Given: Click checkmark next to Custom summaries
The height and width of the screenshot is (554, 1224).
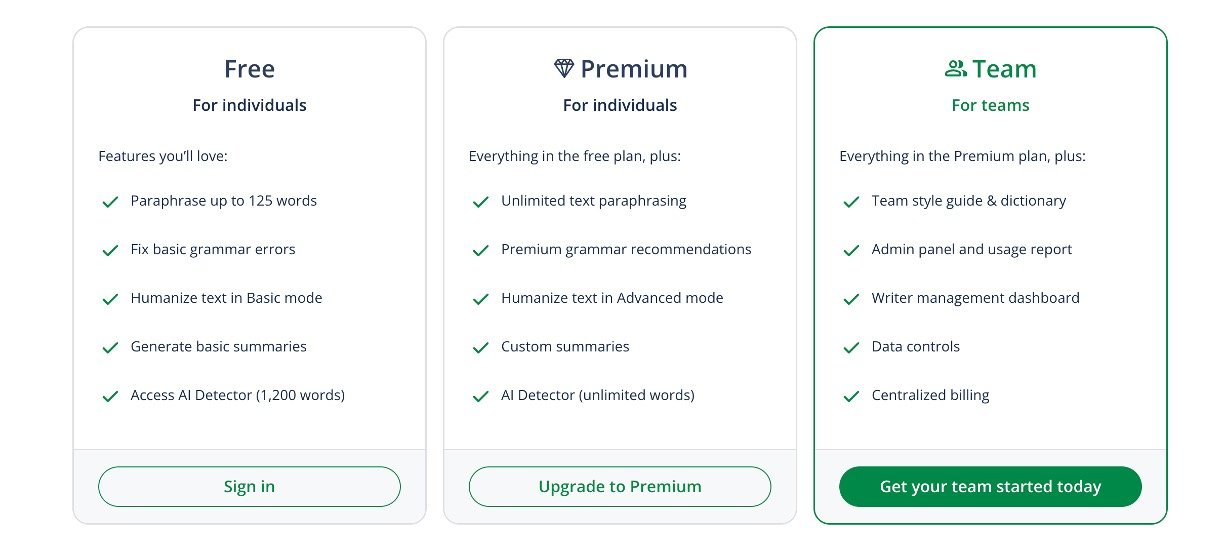Looking at the screenshot, I should pos(481,348).
